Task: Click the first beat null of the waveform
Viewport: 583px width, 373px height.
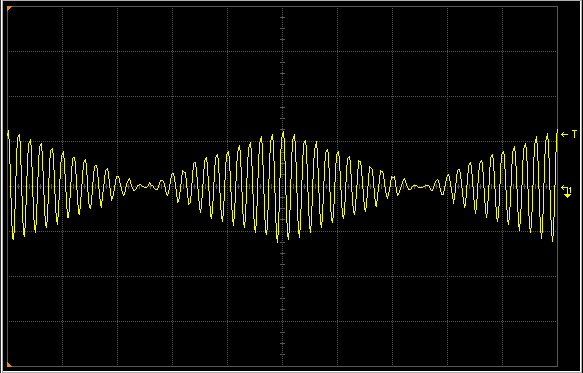Action: [142, 186]
